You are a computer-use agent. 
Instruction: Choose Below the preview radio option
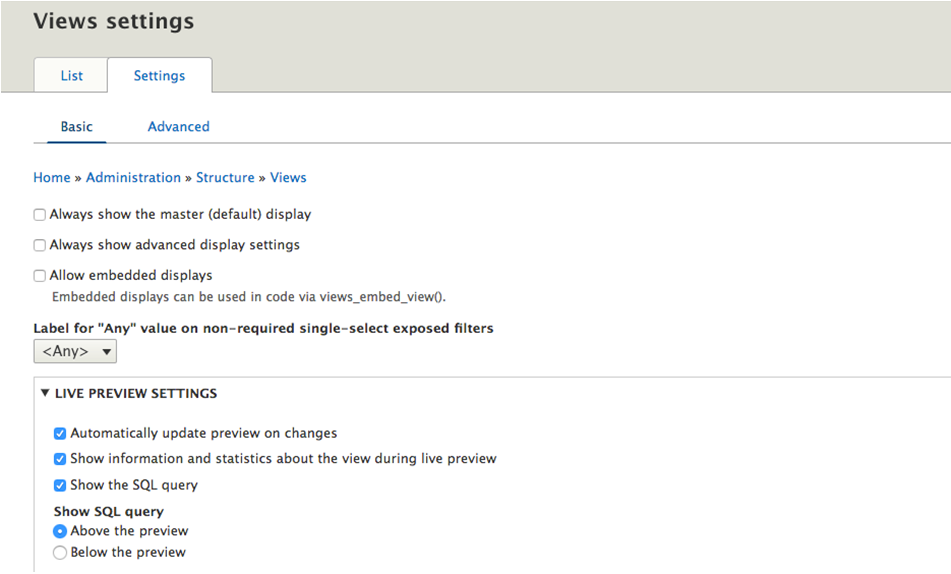click(x=60, y=553)
